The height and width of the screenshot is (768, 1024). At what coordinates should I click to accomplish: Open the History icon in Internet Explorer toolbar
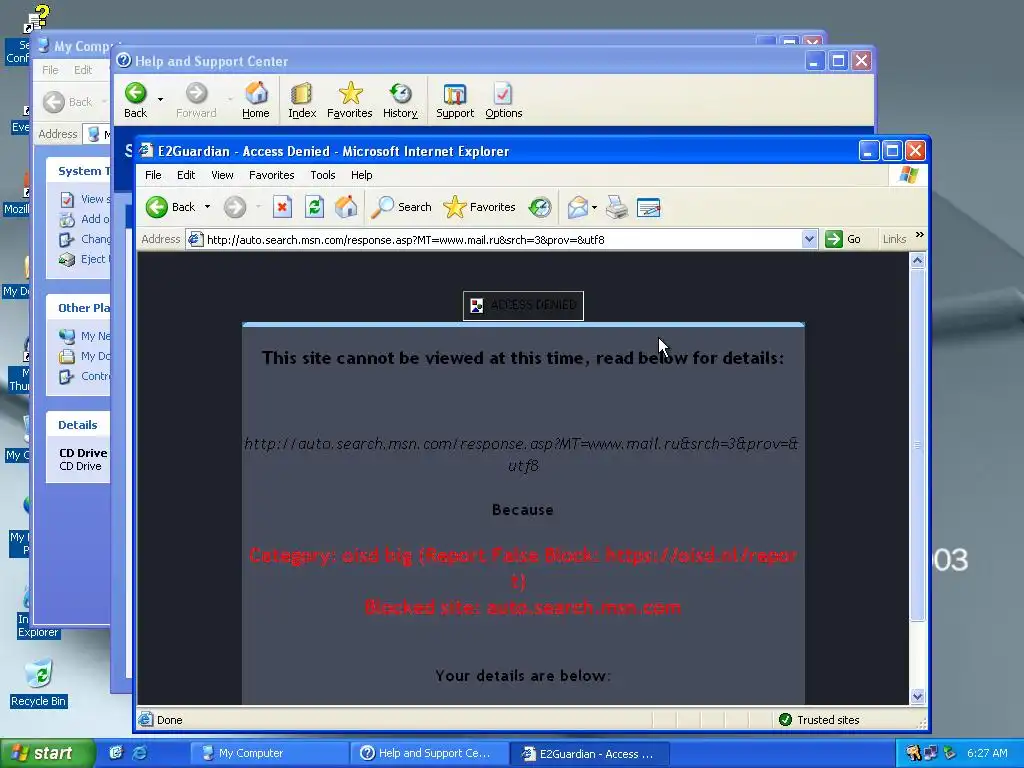(539, 207)
